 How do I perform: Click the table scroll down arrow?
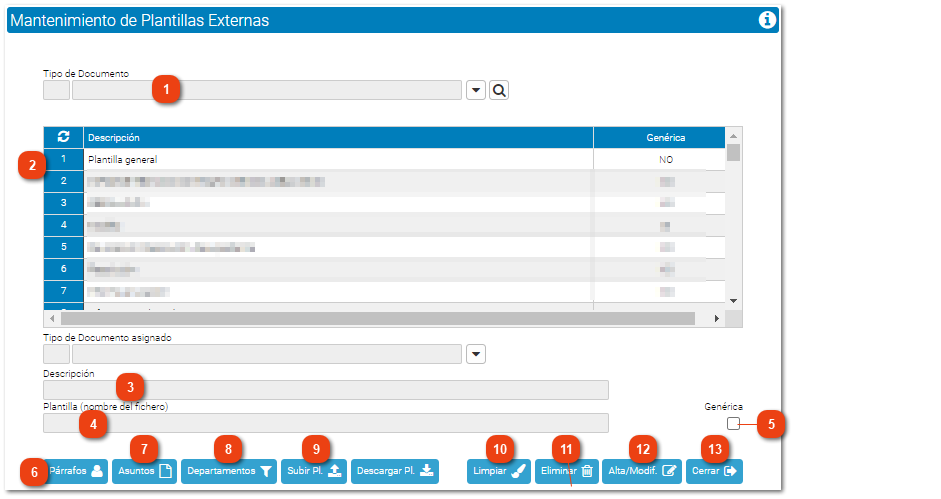click(x=733, y=301)
